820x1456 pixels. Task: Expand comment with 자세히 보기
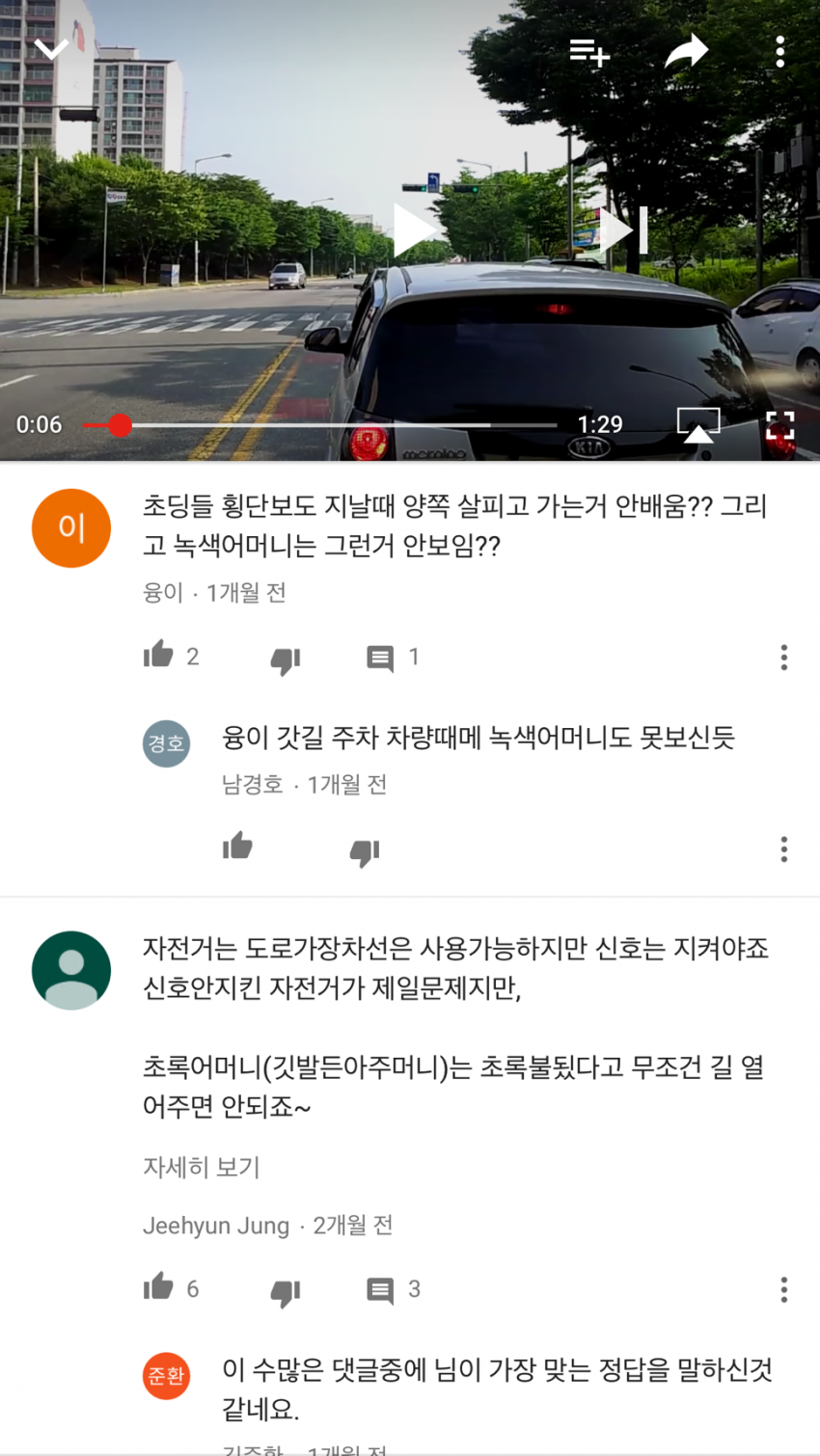click(202, 1167)
